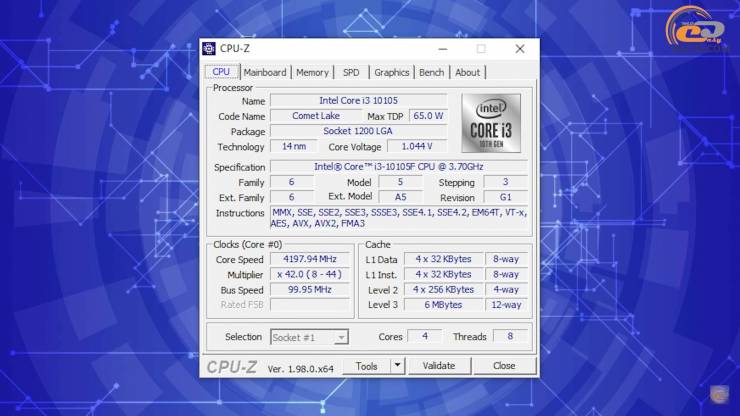Open the Mainboard tab
This screenshot has height=416, width=740.
click(265, 72)
